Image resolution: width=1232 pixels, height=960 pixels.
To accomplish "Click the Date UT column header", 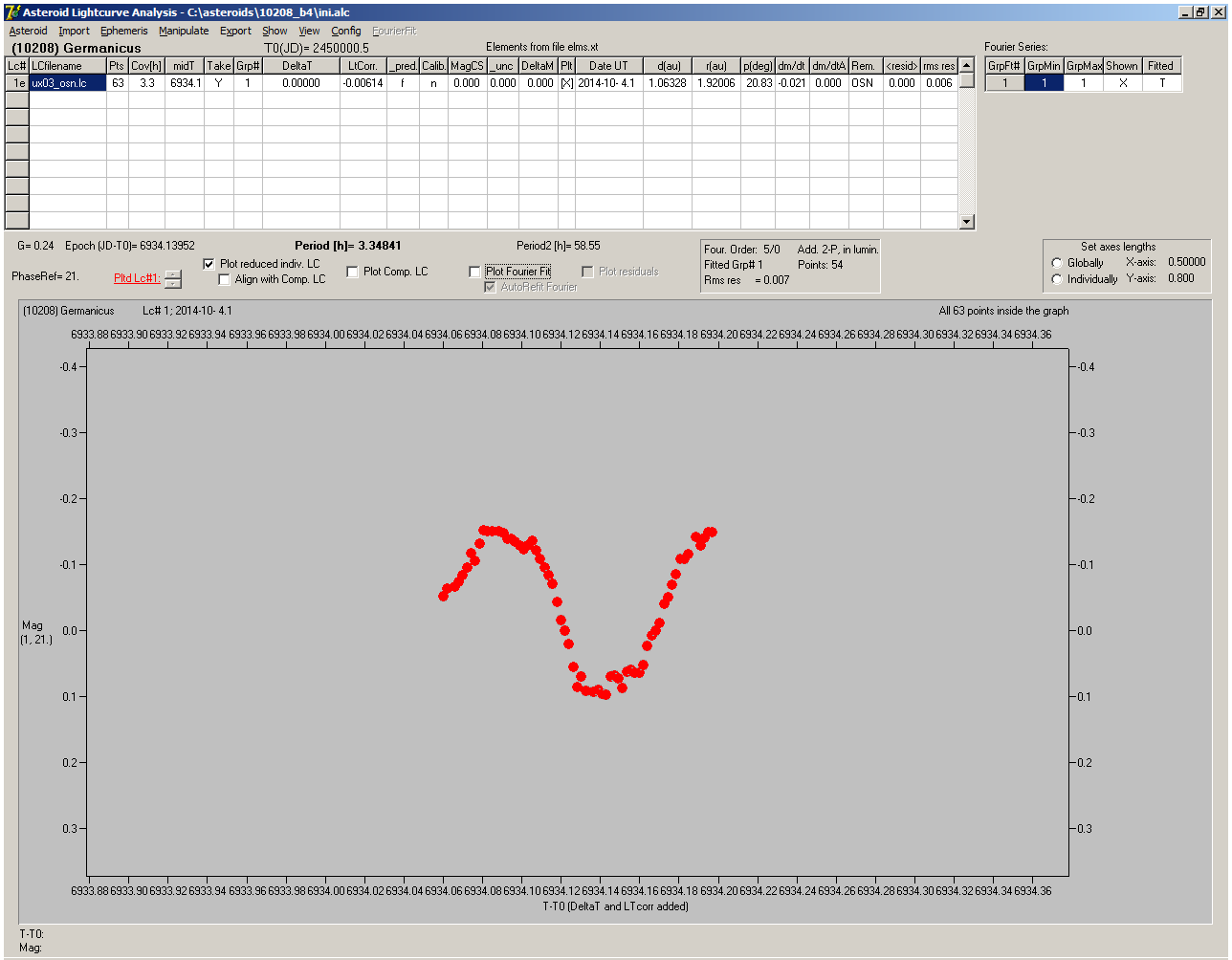I will [608, 66].
